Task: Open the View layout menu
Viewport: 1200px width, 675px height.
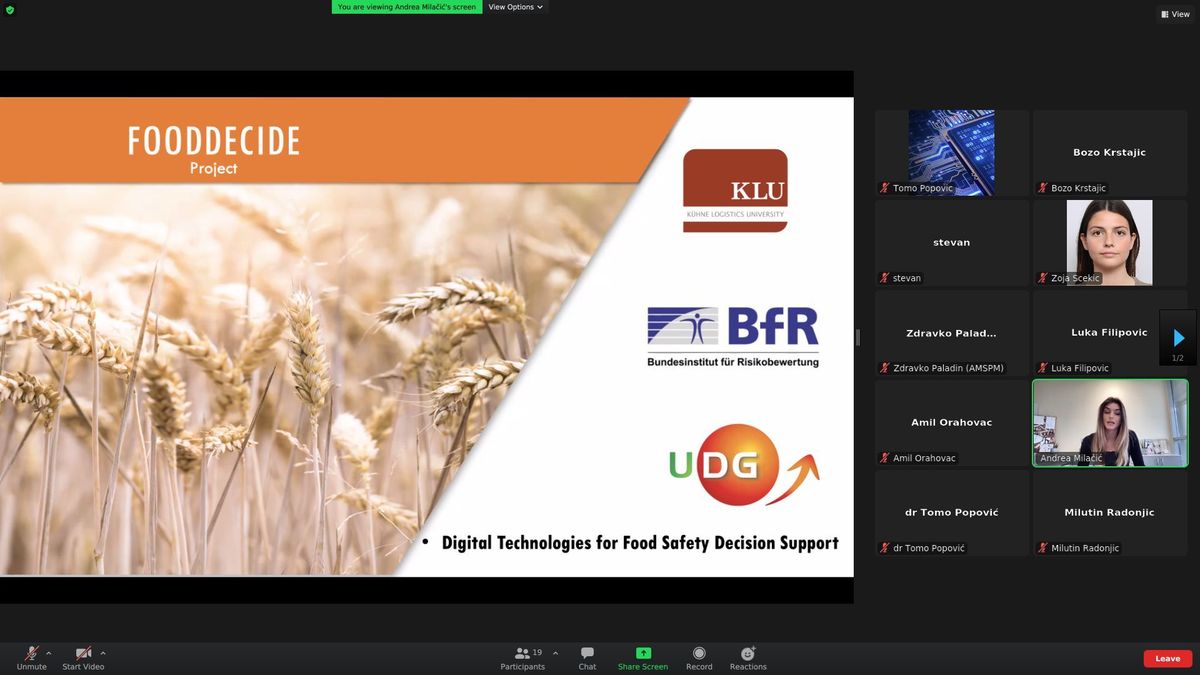Action: [x=1175, y=14]
